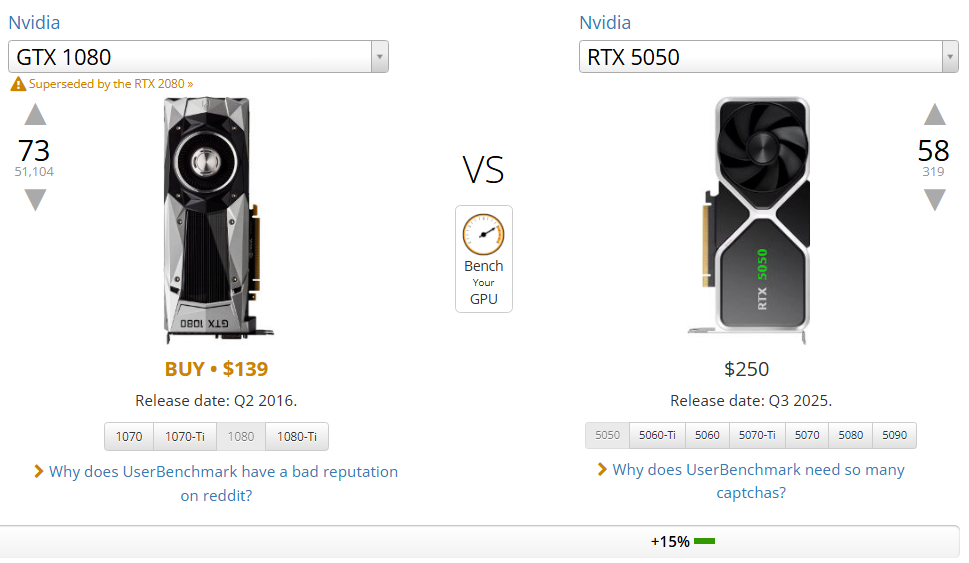969x563 pixels.
Task: Select the 1070 model button
Action: pos(129,437)
